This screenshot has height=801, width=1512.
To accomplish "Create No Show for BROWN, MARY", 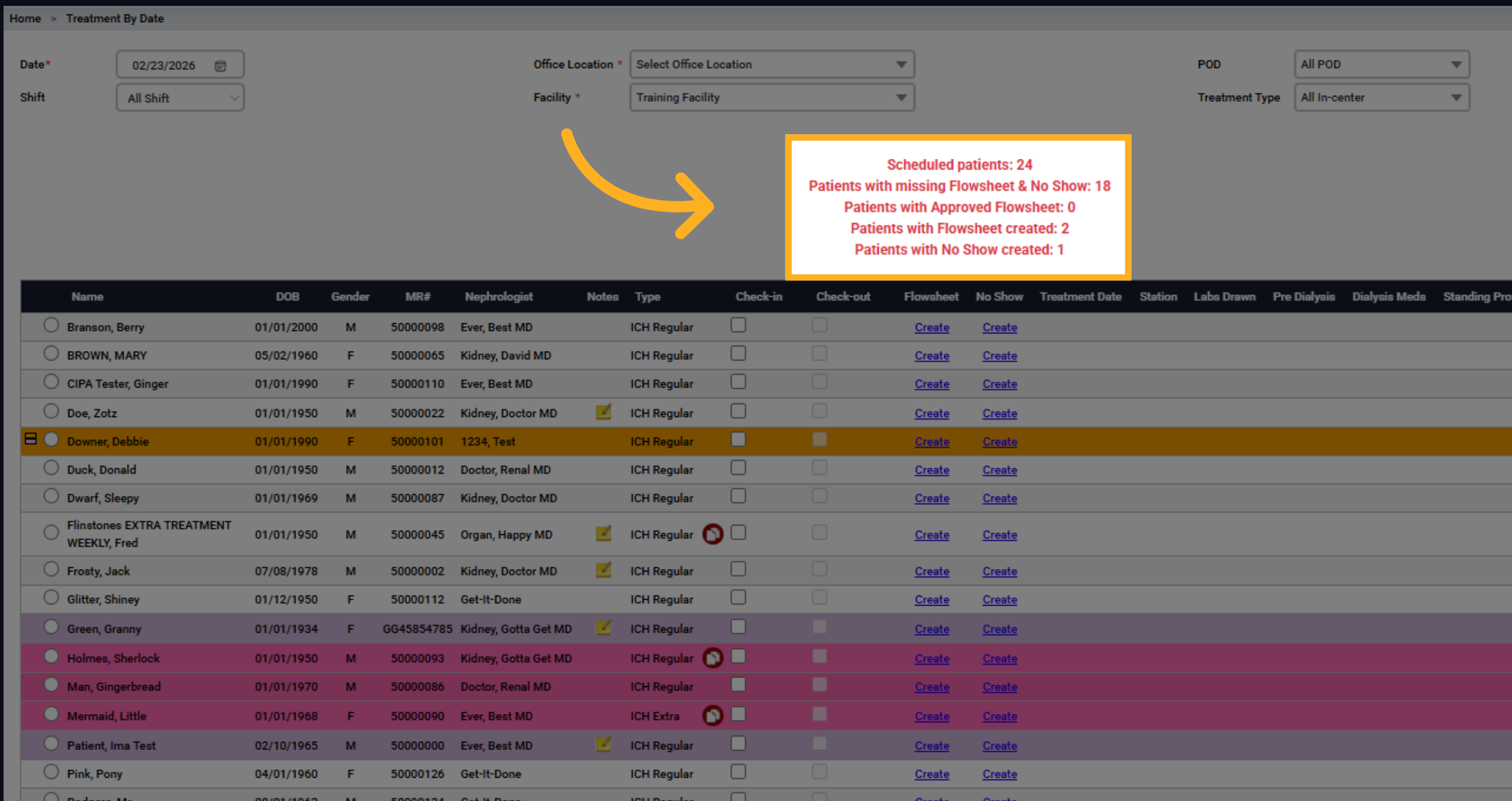I will [1000, 356].
